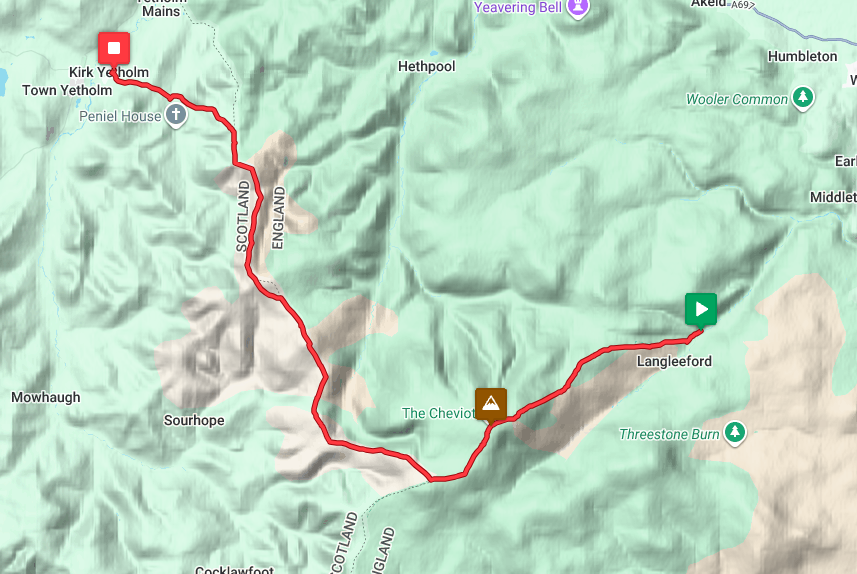Viewport: 857px width, 574px height.
Task: Click the Langleeford place label
Action: pyautogui.click(x=674, y=361)
